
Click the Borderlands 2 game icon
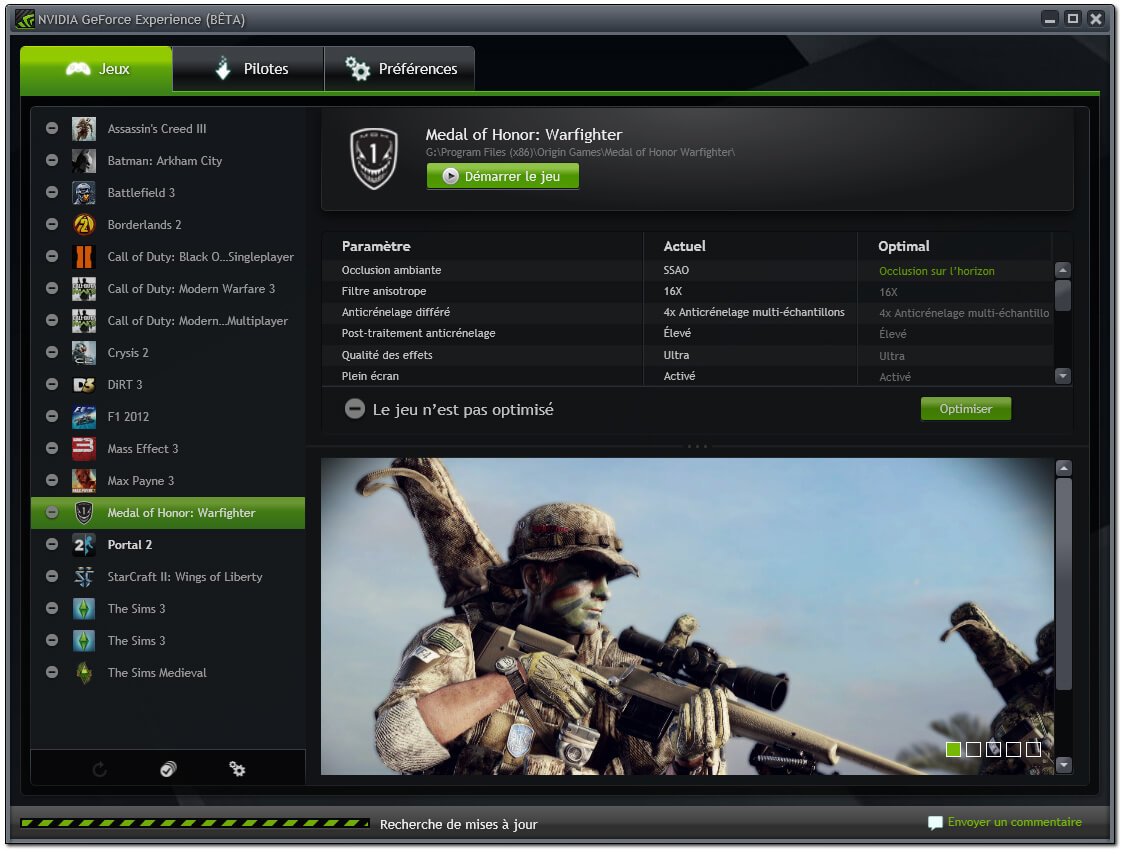(x=84, y=225)
